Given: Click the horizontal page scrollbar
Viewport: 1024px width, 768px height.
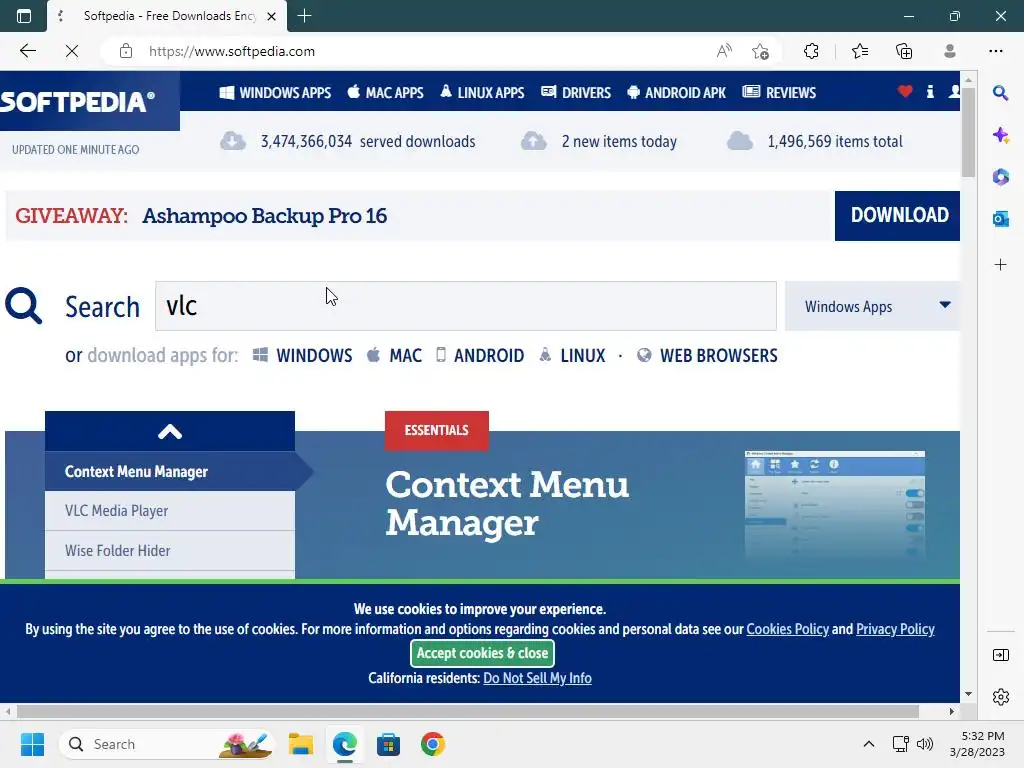Looking at the screenshot, I should coord(468,711).
